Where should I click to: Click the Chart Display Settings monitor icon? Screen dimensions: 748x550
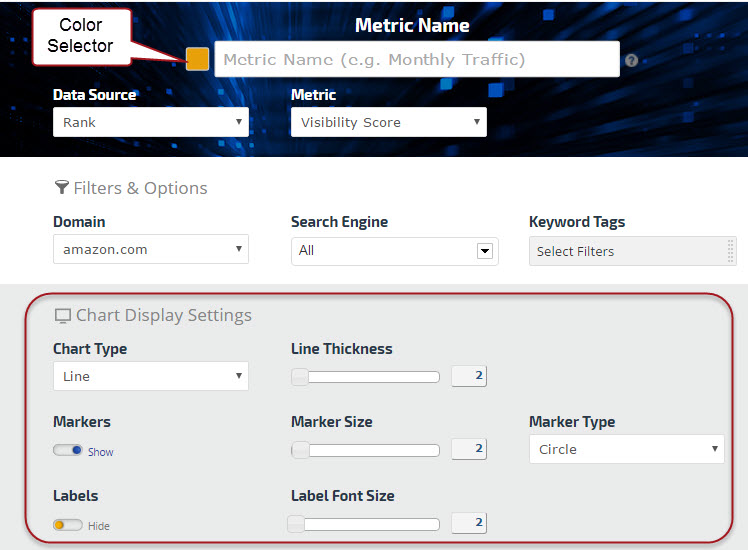[62, 316]
